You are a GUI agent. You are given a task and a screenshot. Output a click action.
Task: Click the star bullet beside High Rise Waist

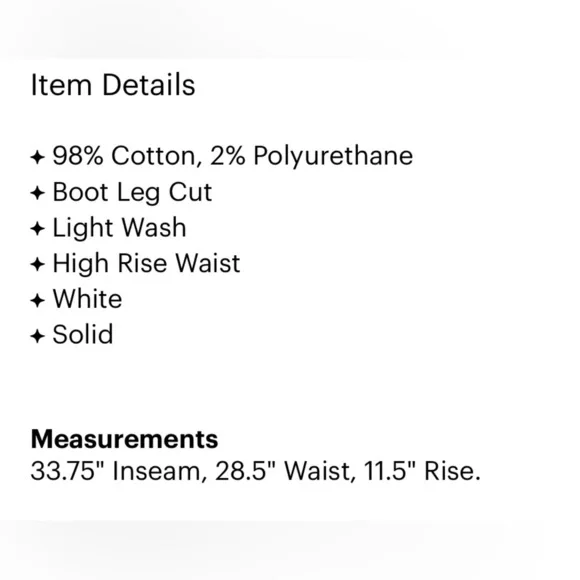click(x=37, y=264)
